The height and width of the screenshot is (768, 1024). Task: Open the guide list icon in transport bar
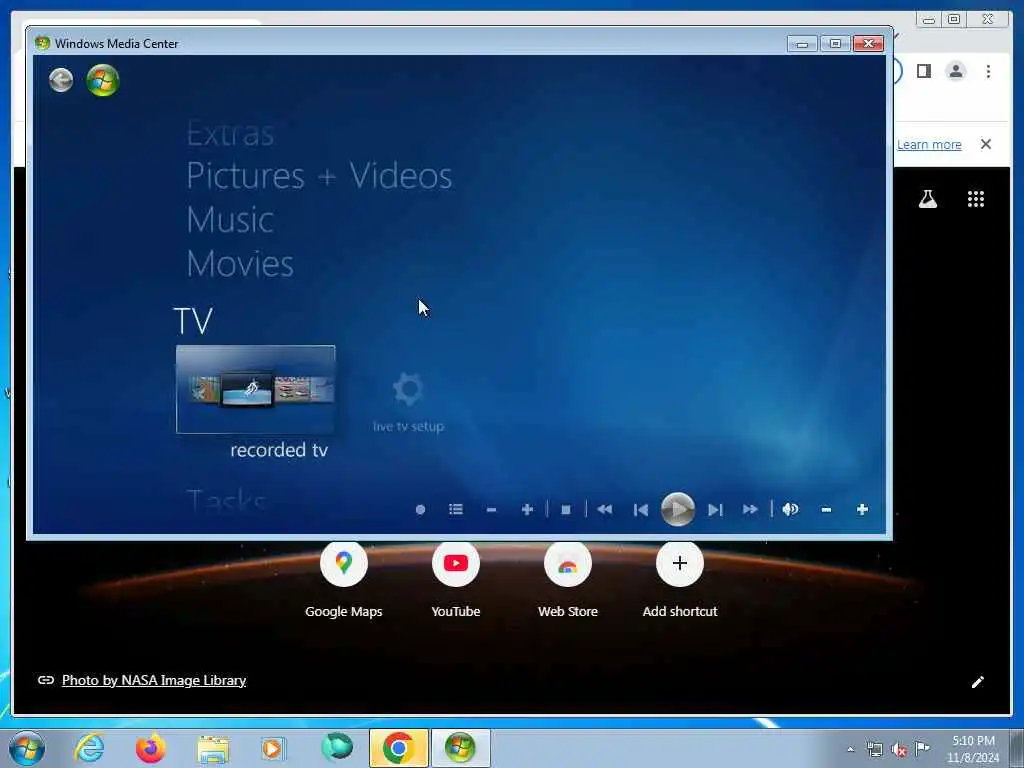coord(456,509)
